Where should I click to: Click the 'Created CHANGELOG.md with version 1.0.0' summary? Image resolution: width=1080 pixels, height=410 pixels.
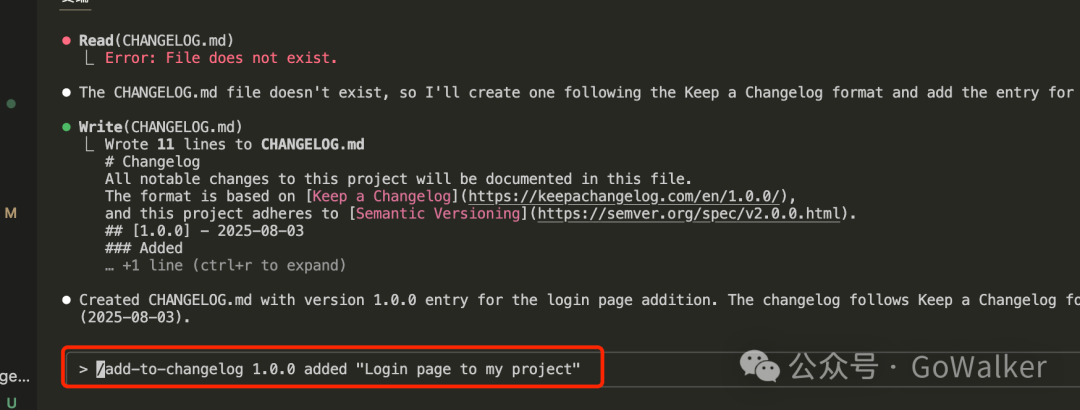click(x=579, y=300)
